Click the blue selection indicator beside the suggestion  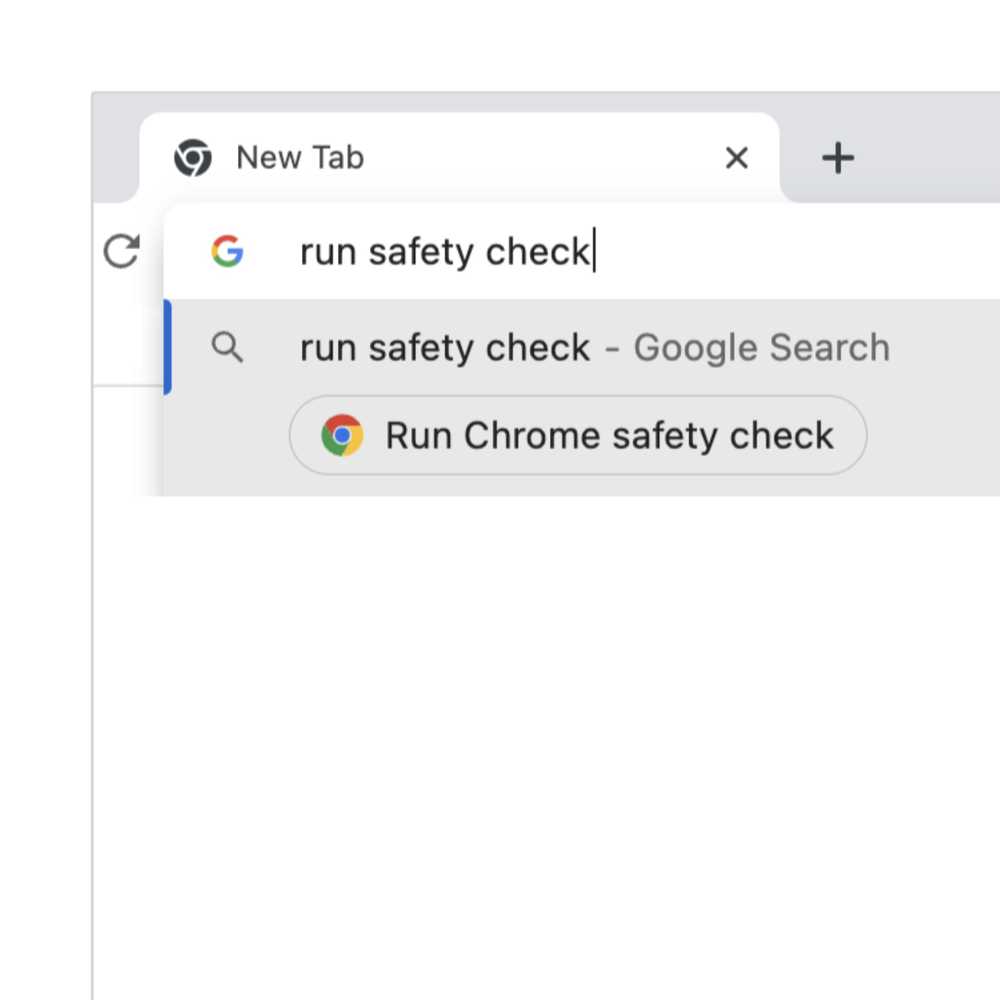pos(168,347)
